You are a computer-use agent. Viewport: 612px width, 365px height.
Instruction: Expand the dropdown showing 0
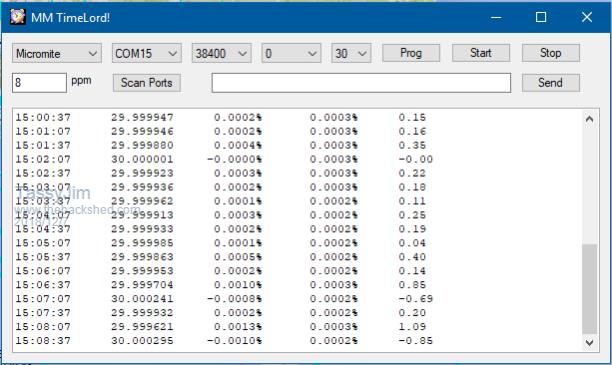tap(291, 53)
